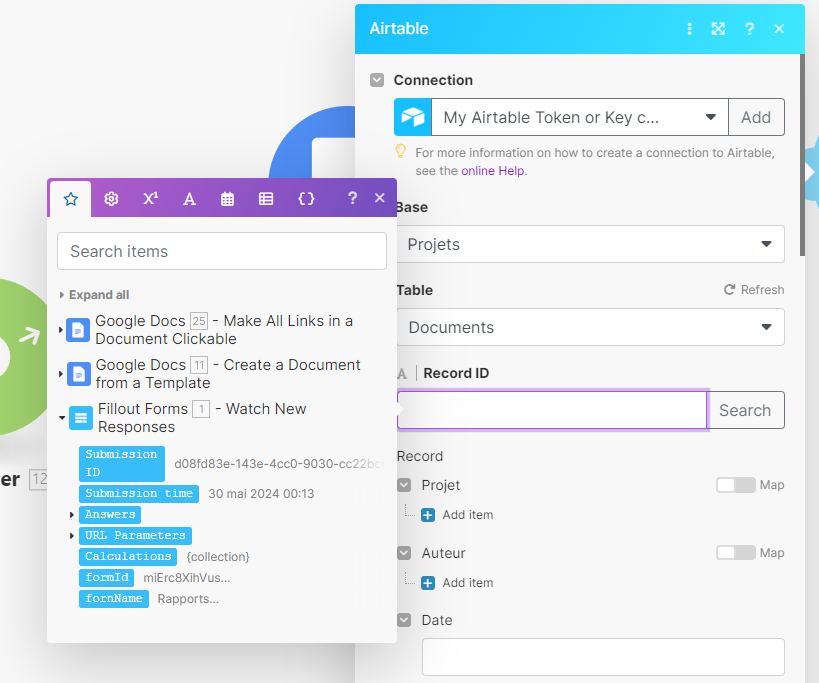Close the Airtable module panel
The width and height of the screenshot is (819, 683).
point(779,29)
